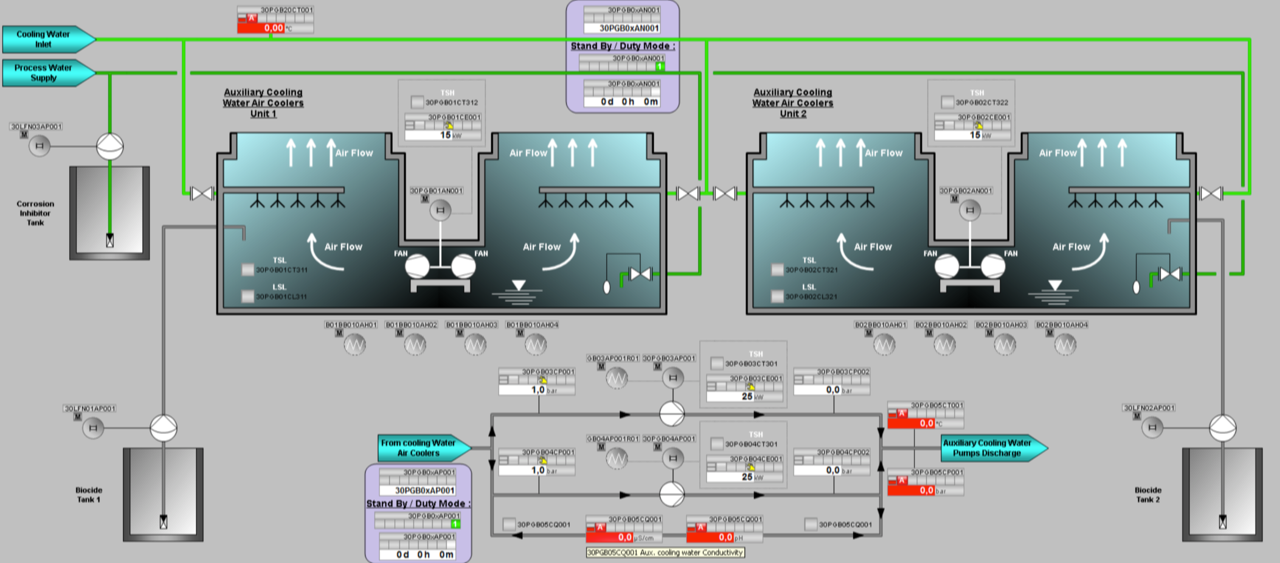Select the 30LFN01AP001 motor symbol

[x=94, y=427]
